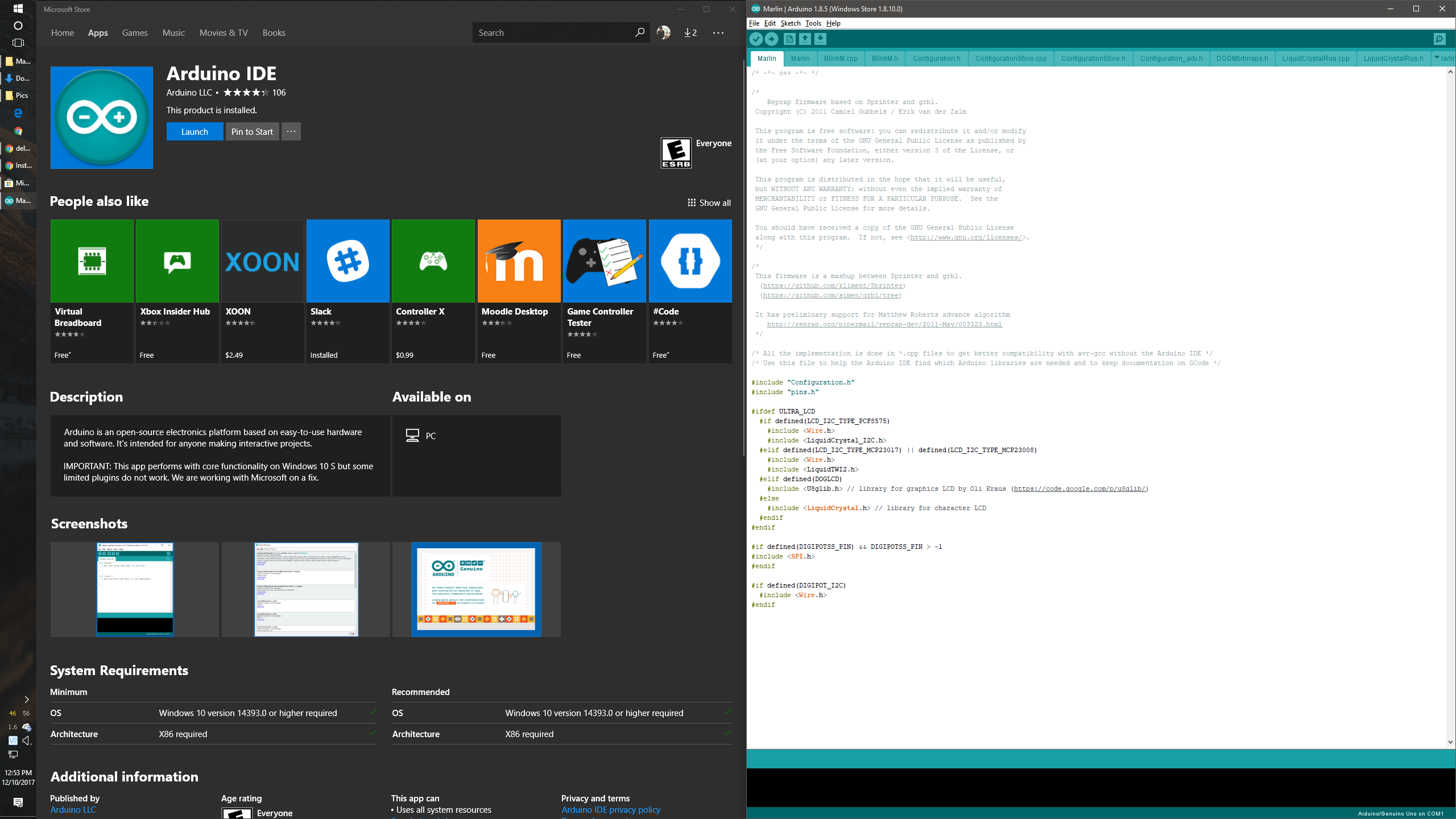1456x819 pixels.
Task: Open Cortana search circle on taskbar
Action: [18, 26]
